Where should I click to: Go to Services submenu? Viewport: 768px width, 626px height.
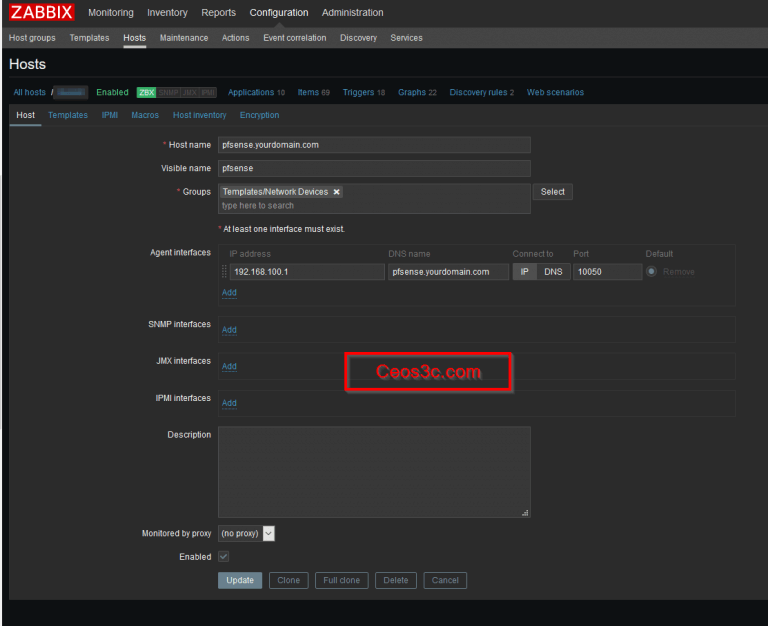coord(407,38)
